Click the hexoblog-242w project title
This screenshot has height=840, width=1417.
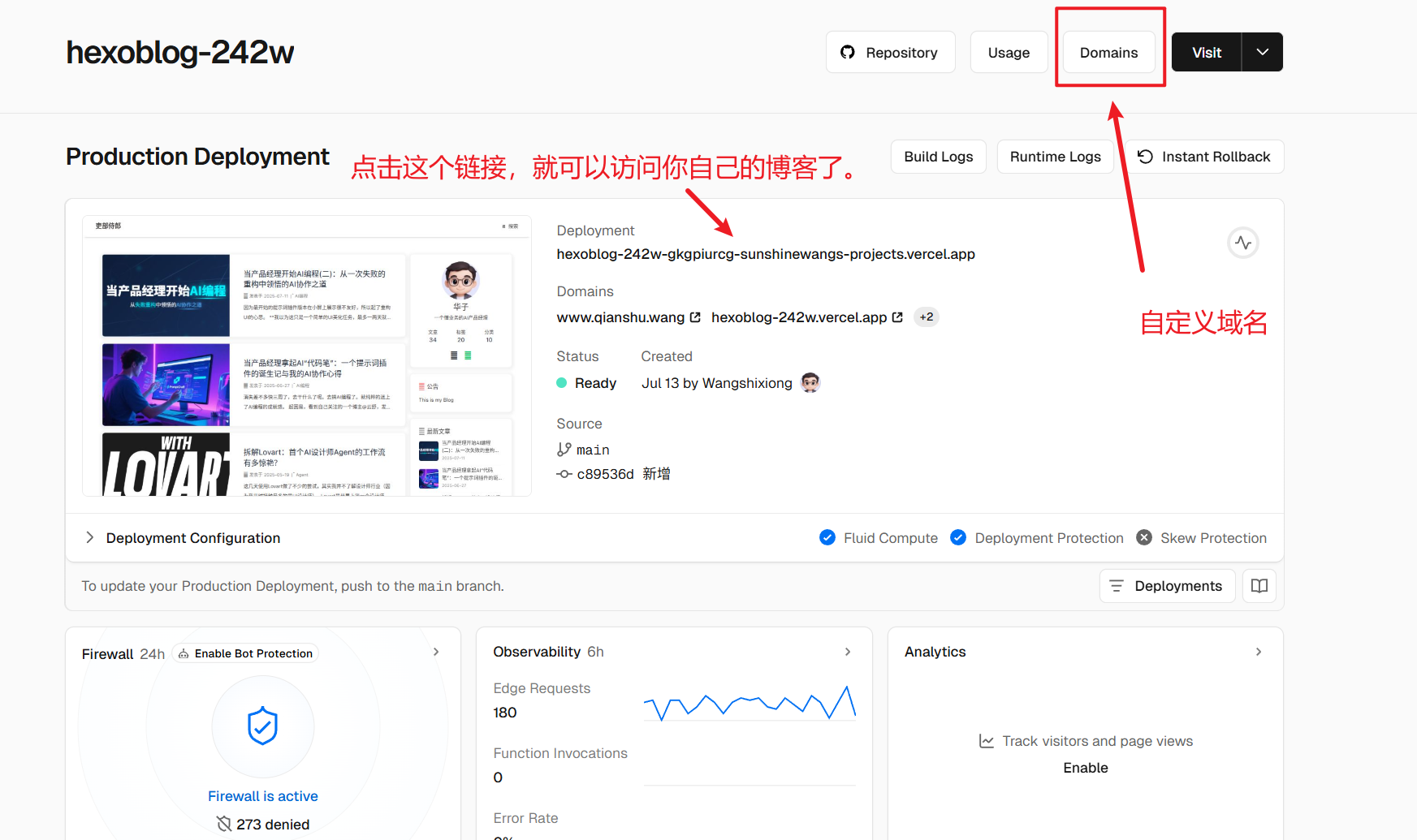pos(179,53)
